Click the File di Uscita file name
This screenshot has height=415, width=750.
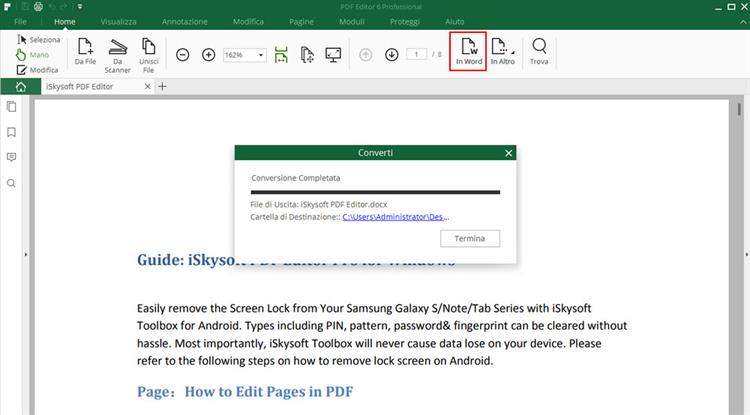click(x=344, y=205)
